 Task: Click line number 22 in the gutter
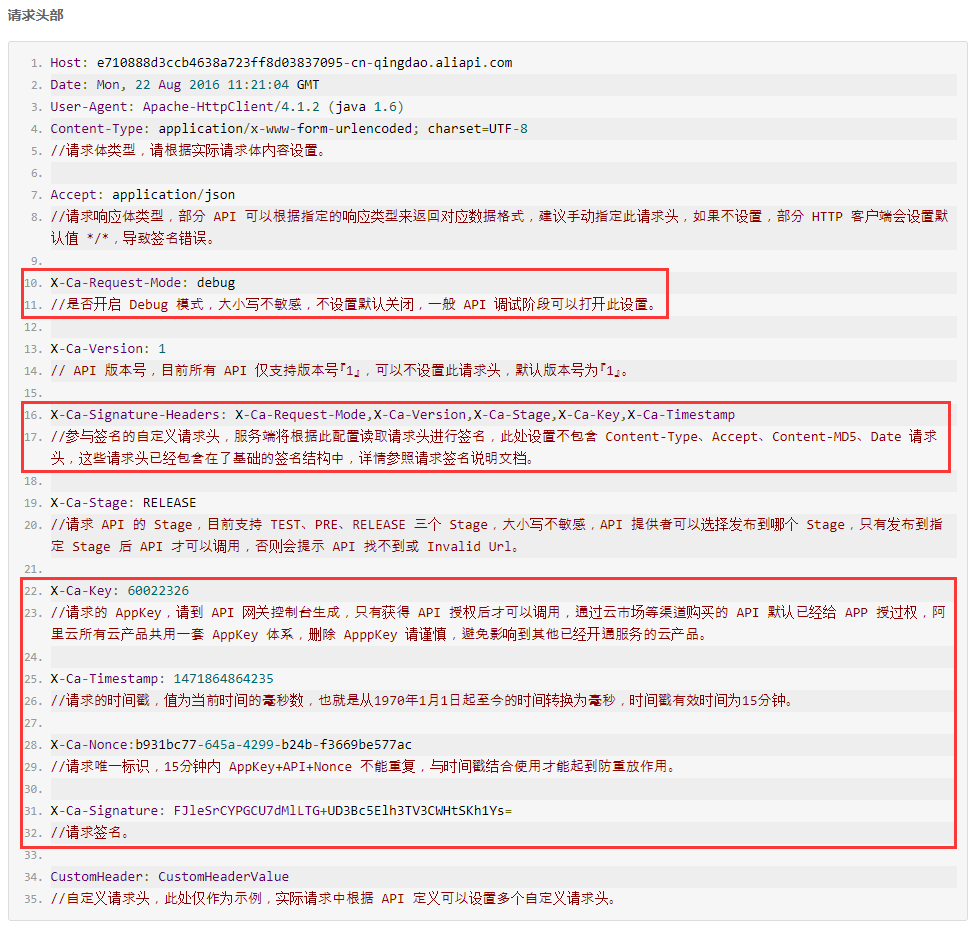(33, 592)
